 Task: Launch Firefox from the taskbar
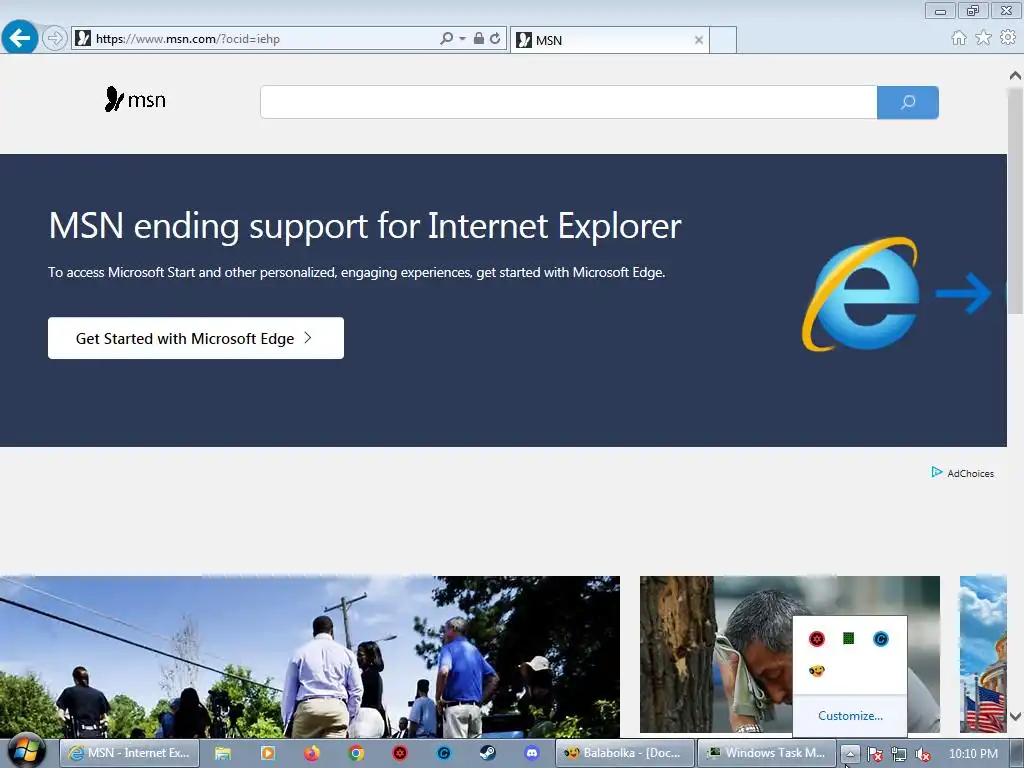point(312,754)
